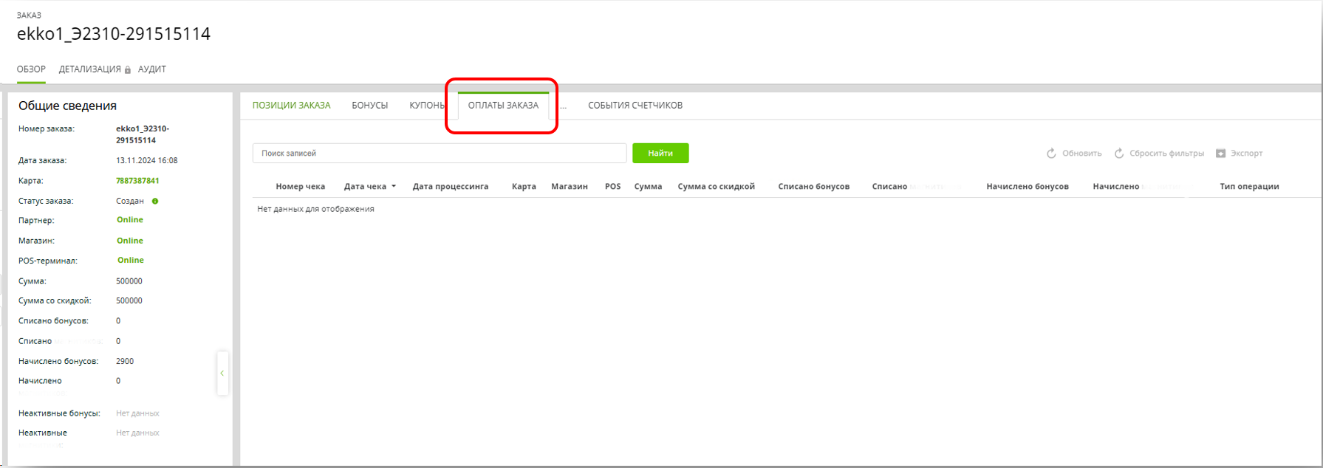The width and height of the screenshot is (1323, 468).
Task: Sort by the Номер чека column header
Action: [301, 187]
